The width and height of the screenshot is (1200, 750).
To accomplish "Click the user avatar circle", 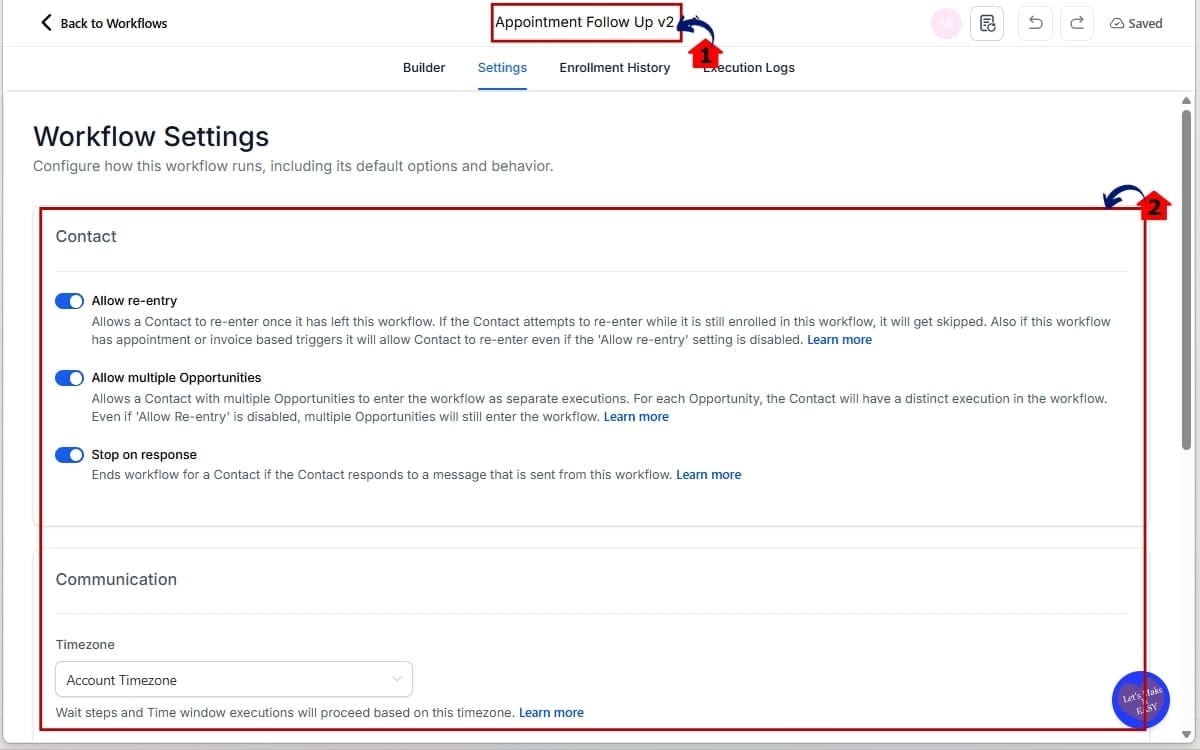I will [x=945, y=23].
